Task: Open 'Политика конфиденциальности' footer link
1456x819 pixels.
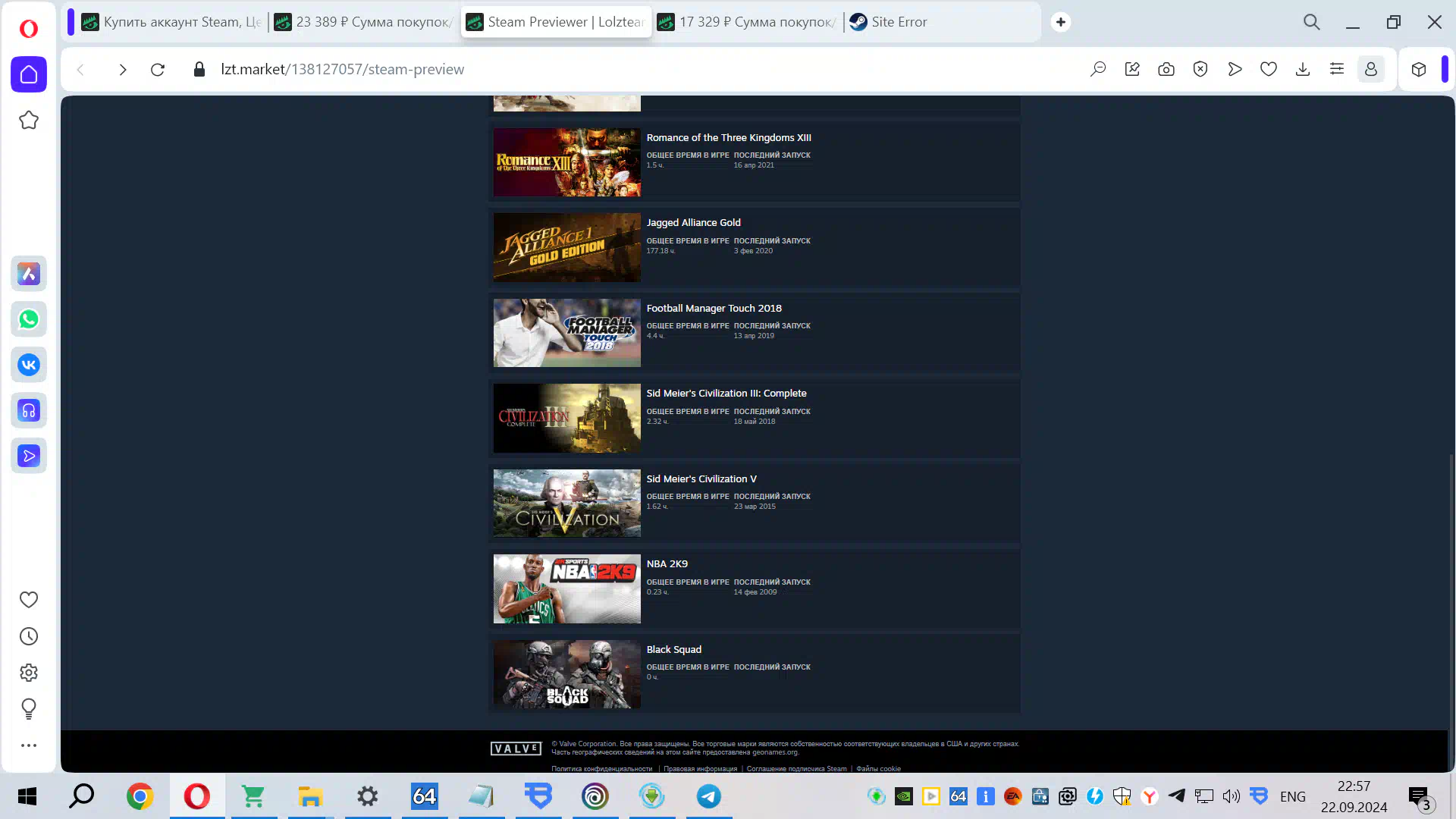Action: [x=602, y=769]
